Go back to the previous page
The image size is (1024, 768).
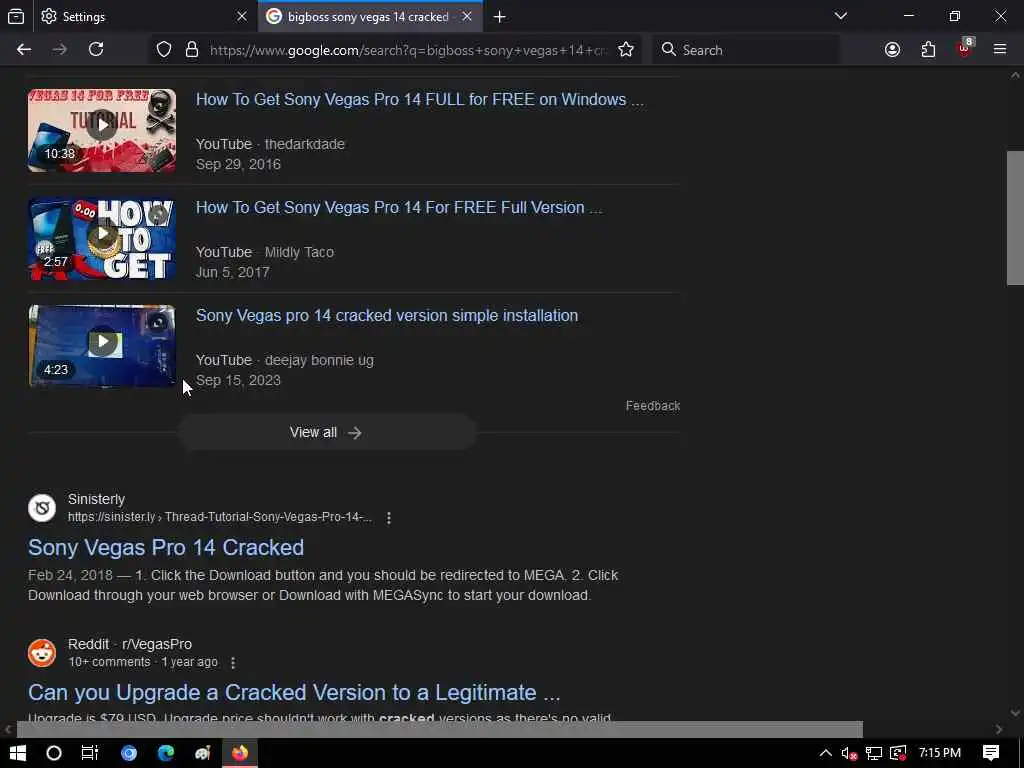click(x=24, y=50)
